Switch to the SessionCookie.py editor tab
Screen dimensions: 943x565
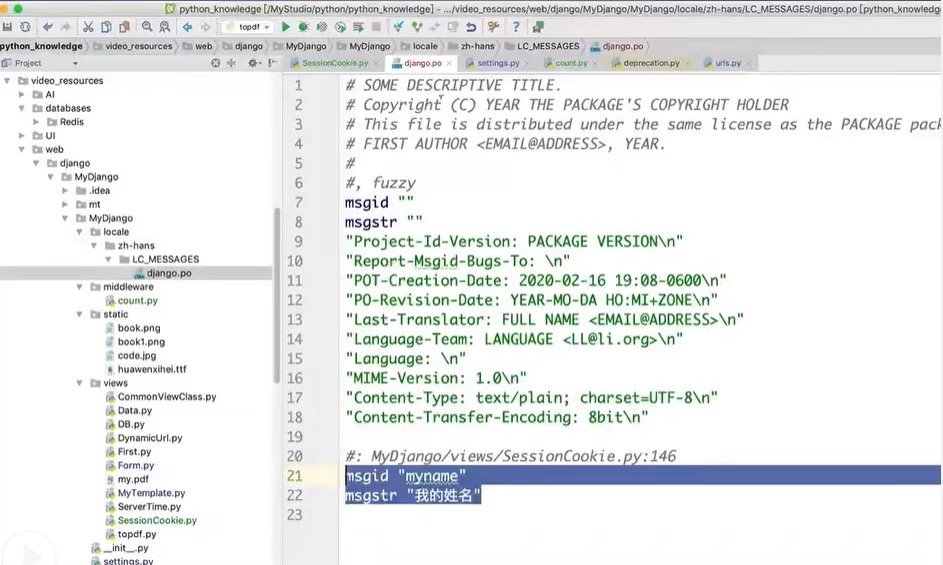point(334,63)
